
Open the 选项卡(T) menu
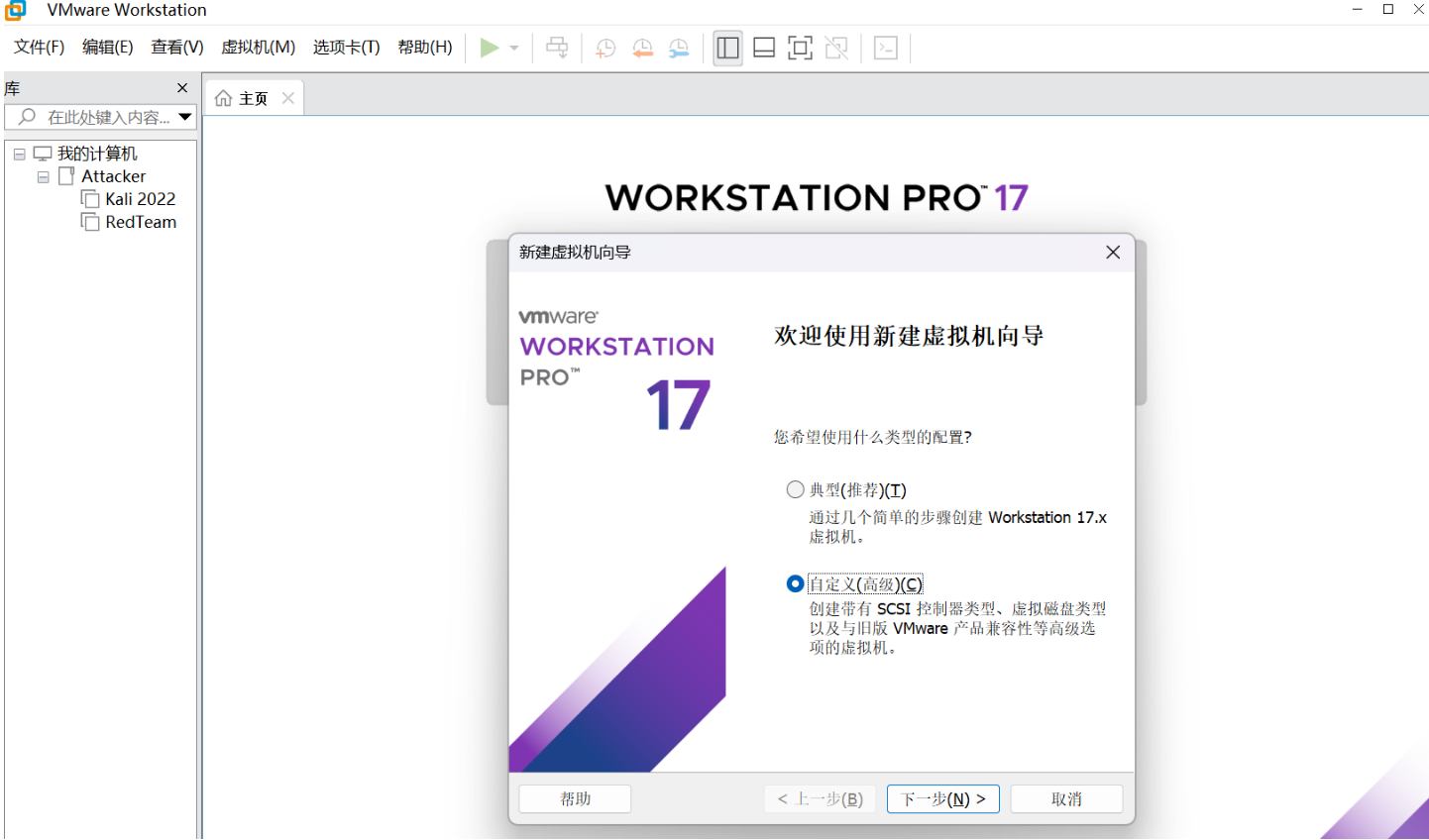[346, 48]
